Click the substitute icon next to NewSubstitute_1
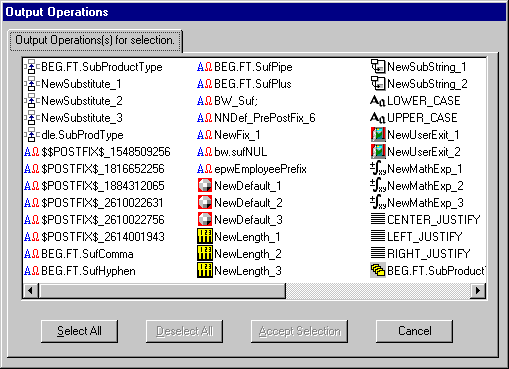 (x=31, y=84)
